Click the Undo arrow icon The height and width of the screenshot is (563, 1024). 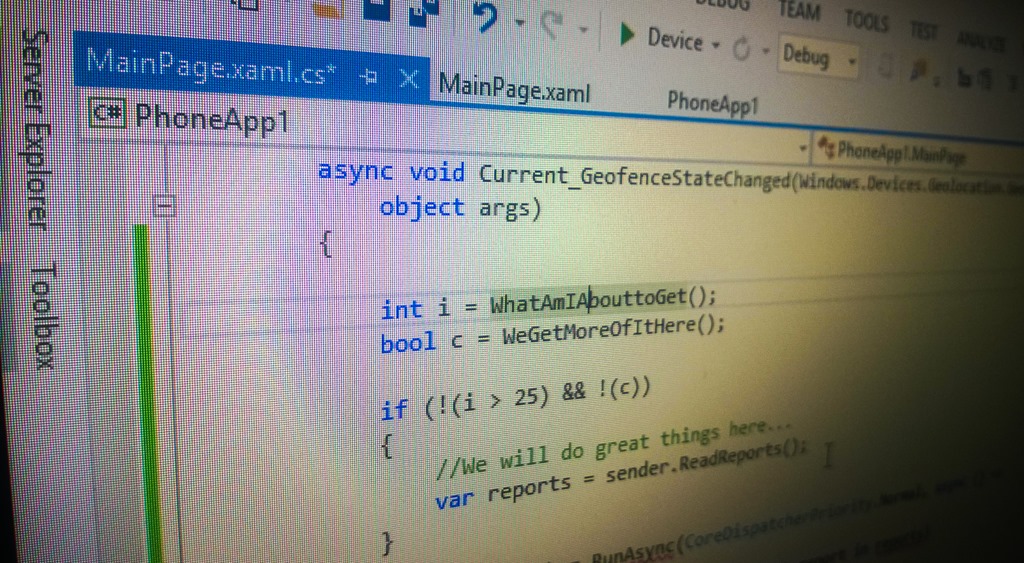click(x=485, y=18)
